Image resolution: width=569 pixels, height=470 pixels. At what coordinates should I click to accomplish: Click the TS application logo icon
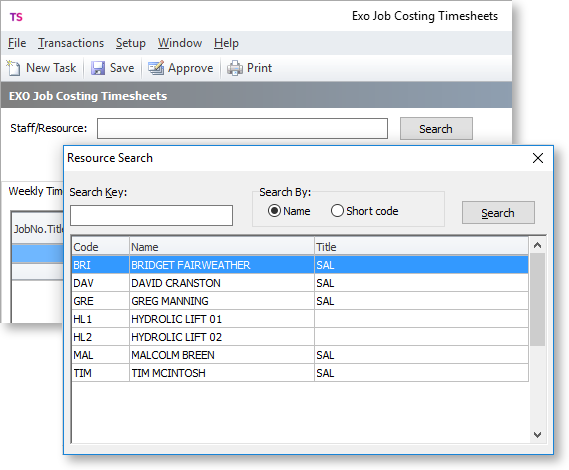(16, 17)
